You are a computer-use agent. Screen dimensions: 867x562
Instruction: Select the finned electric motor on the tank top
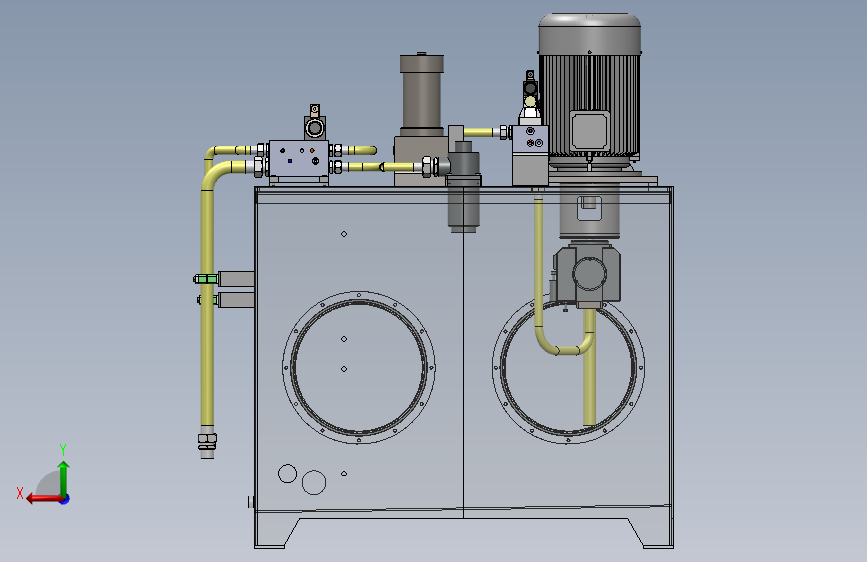(x=589, y=89)
